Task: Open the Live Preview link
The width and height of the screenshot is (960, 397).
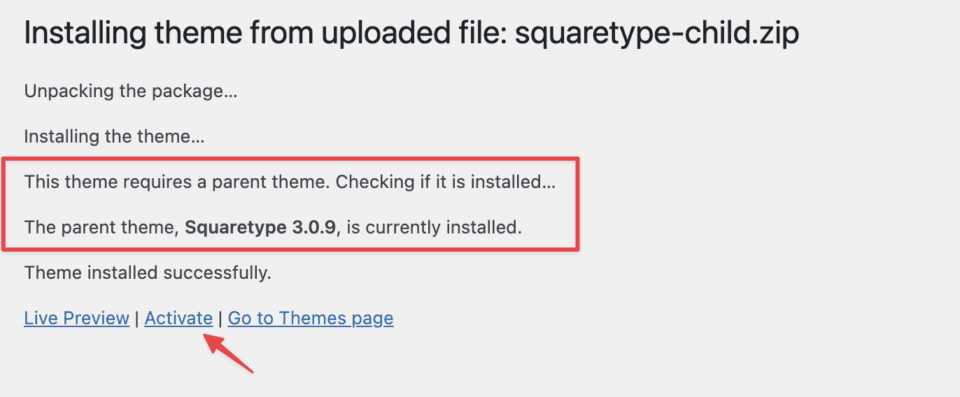Action: pyautogui.click(x=77, y=319)
